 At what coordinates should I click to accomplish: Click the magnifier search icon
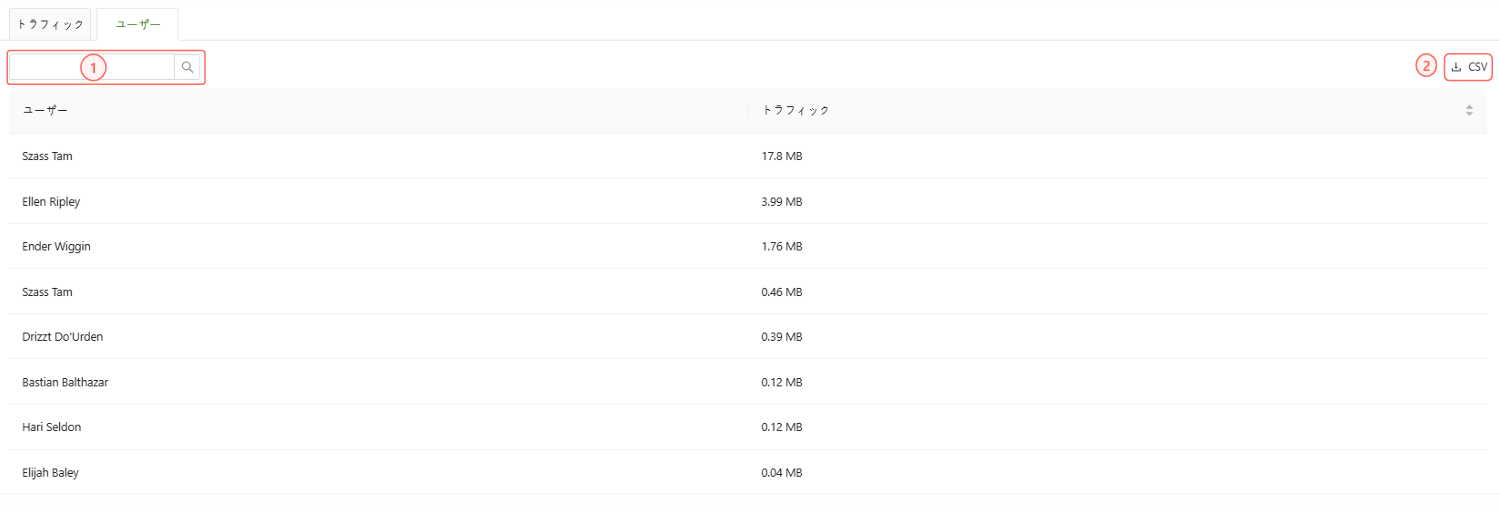(x=187, y=67)
